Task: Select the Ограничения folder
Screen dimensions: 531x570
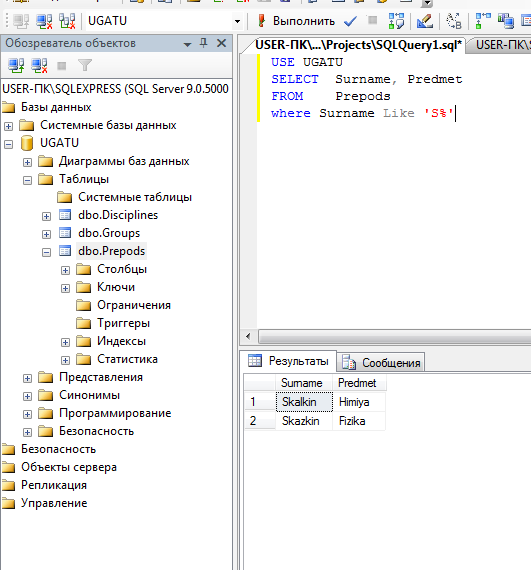Action: pyautogui.click(x=134, y=305)
